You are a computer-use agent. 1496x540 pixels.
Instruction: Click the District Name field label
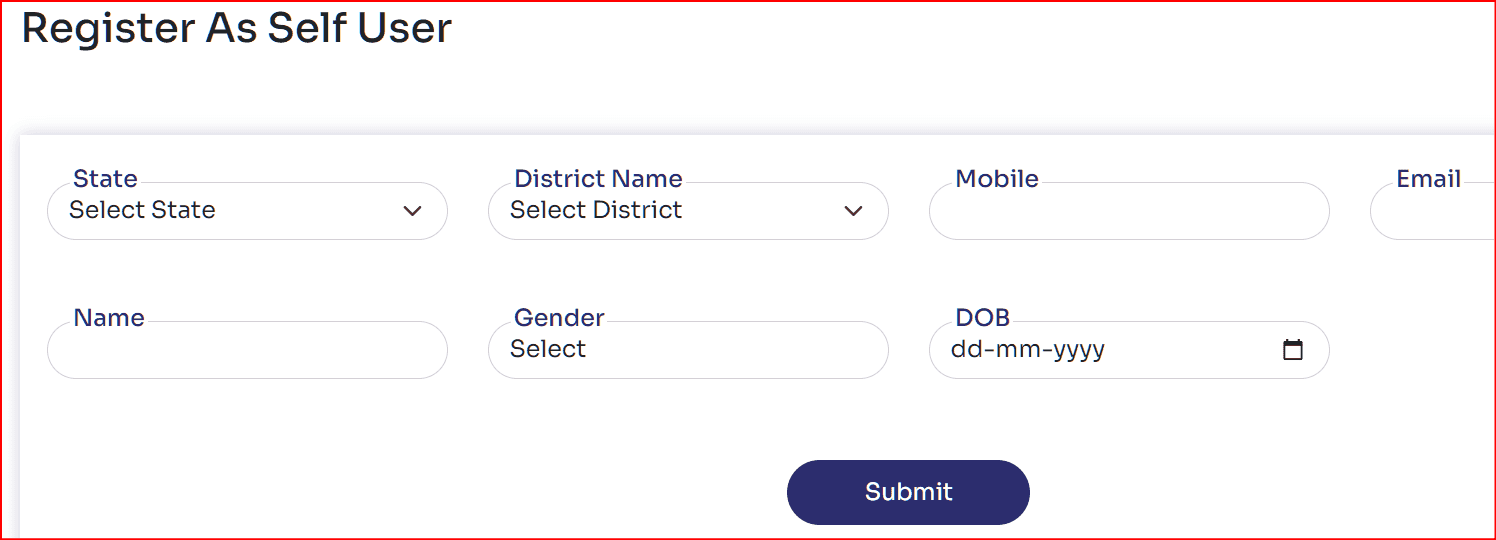598,179
